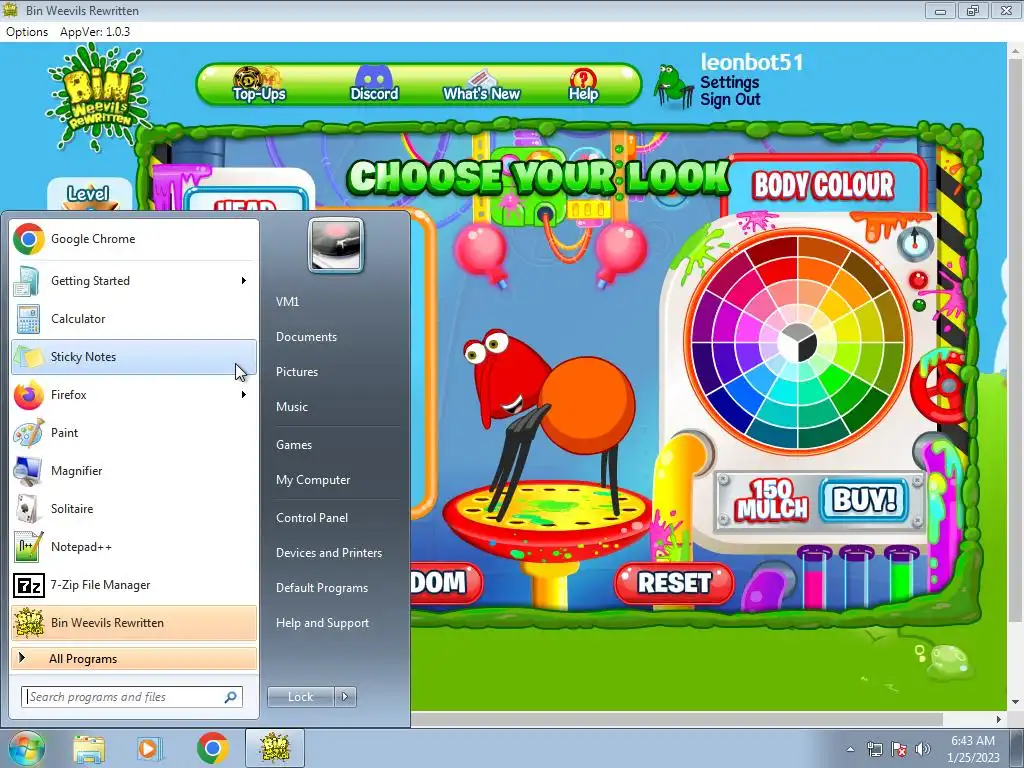Click the clock and date in tray
The width and height of the screenshot is (1024, 768).
(973, 749)
